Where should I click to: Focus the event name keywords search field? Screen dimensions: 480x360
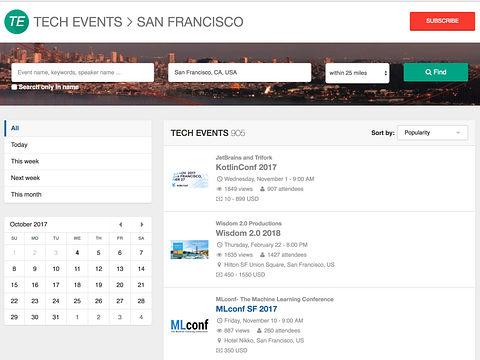coord(83,72)
